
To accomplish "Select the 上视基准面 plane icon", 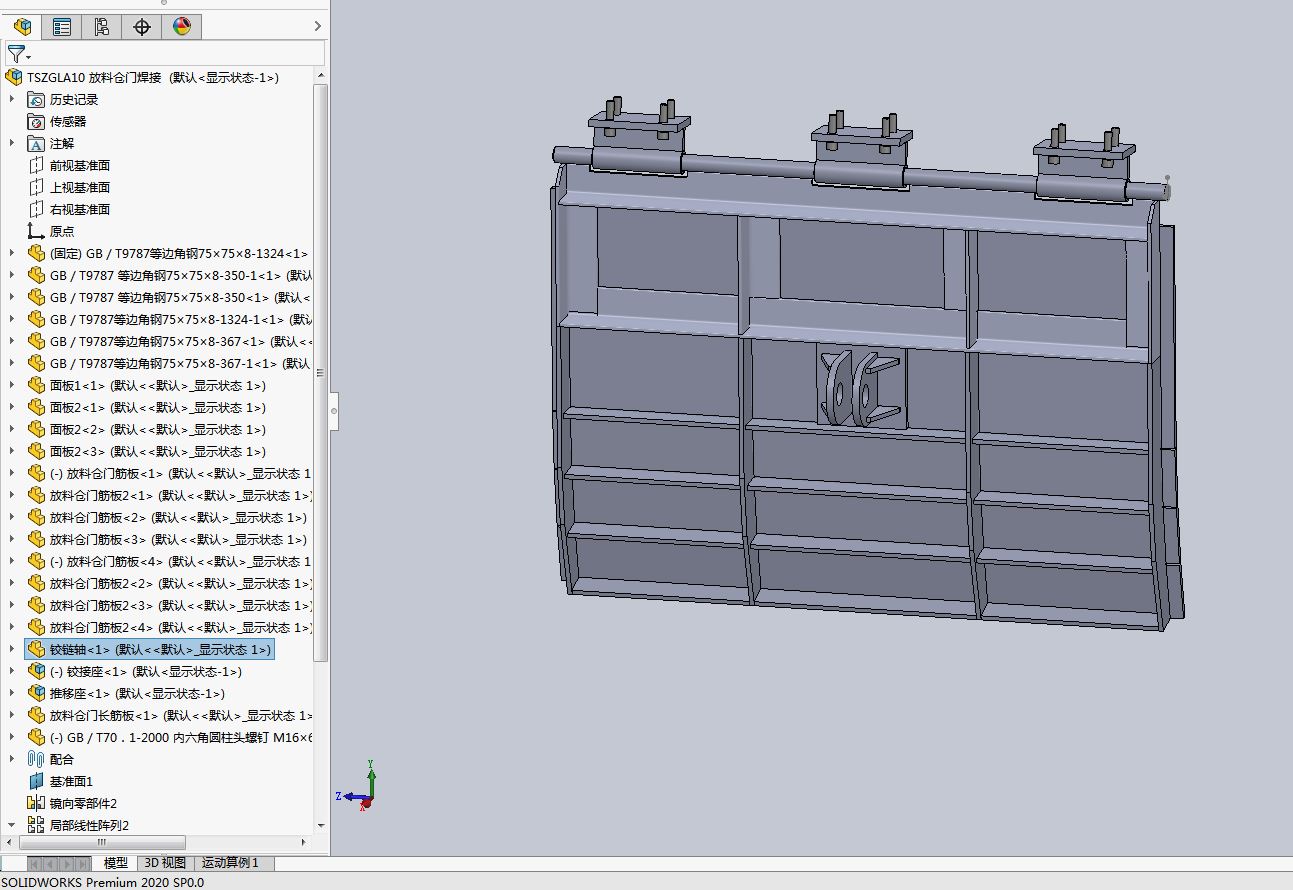I will (x=36, y=187).
